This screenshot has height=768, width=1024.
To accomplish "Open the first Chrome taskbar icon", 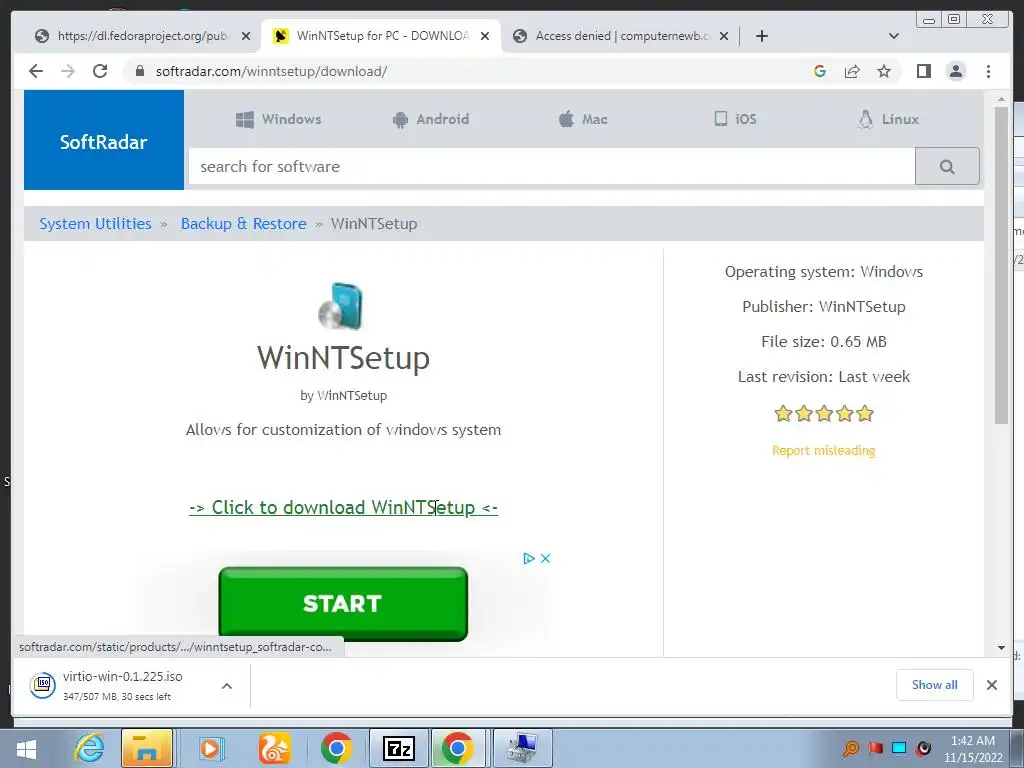I will (x=336, y=748).
